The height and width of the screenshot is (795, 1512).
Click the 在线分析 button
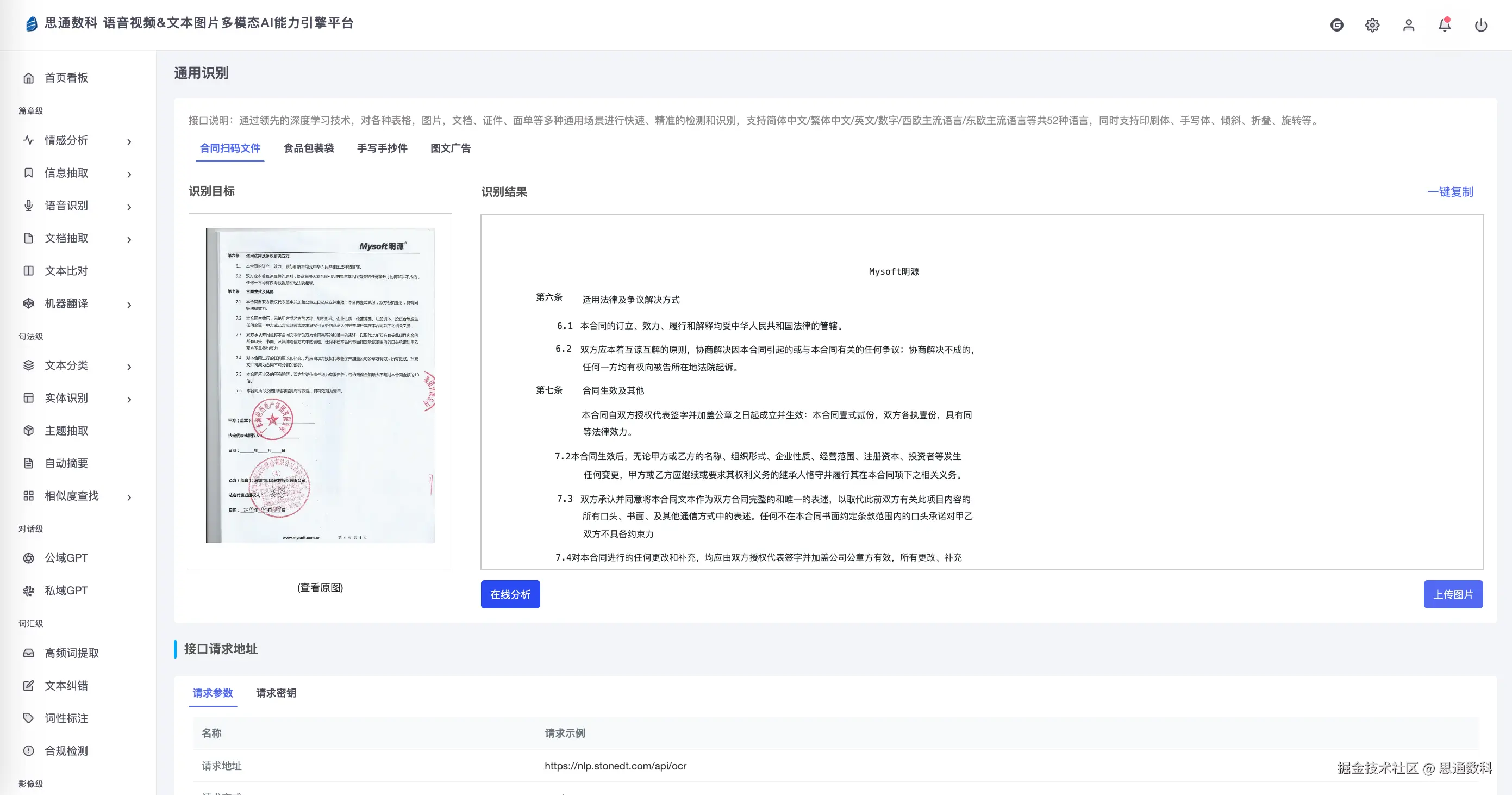point(510,594)
